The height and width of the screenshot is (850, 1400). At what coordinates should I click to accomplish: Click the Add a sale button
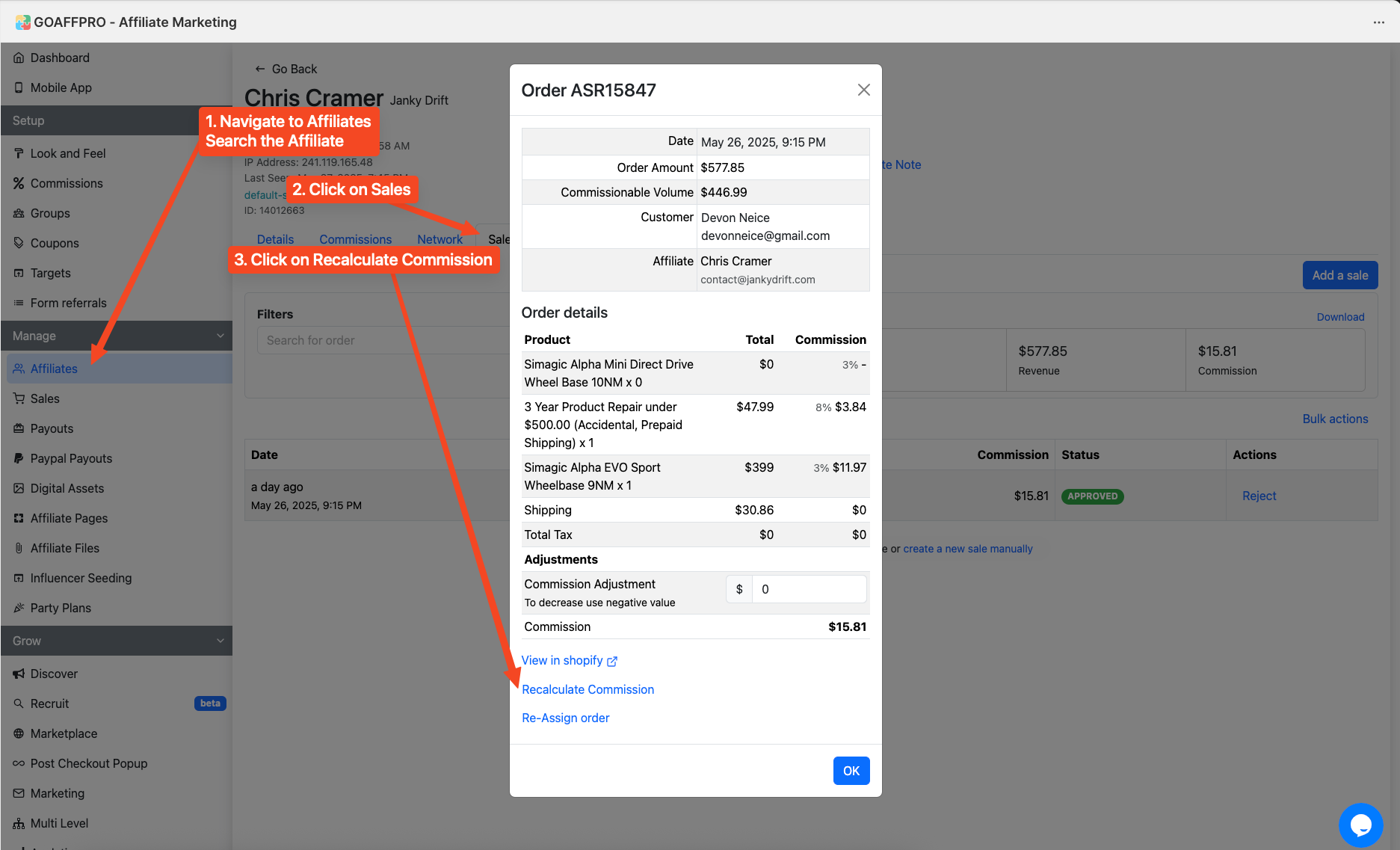click(1339, 275)
